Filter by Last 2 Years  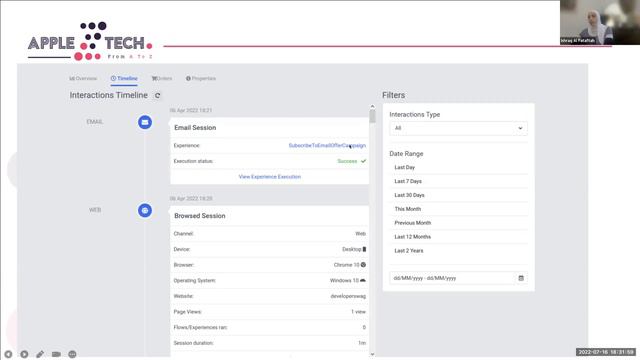coord(409,251)
